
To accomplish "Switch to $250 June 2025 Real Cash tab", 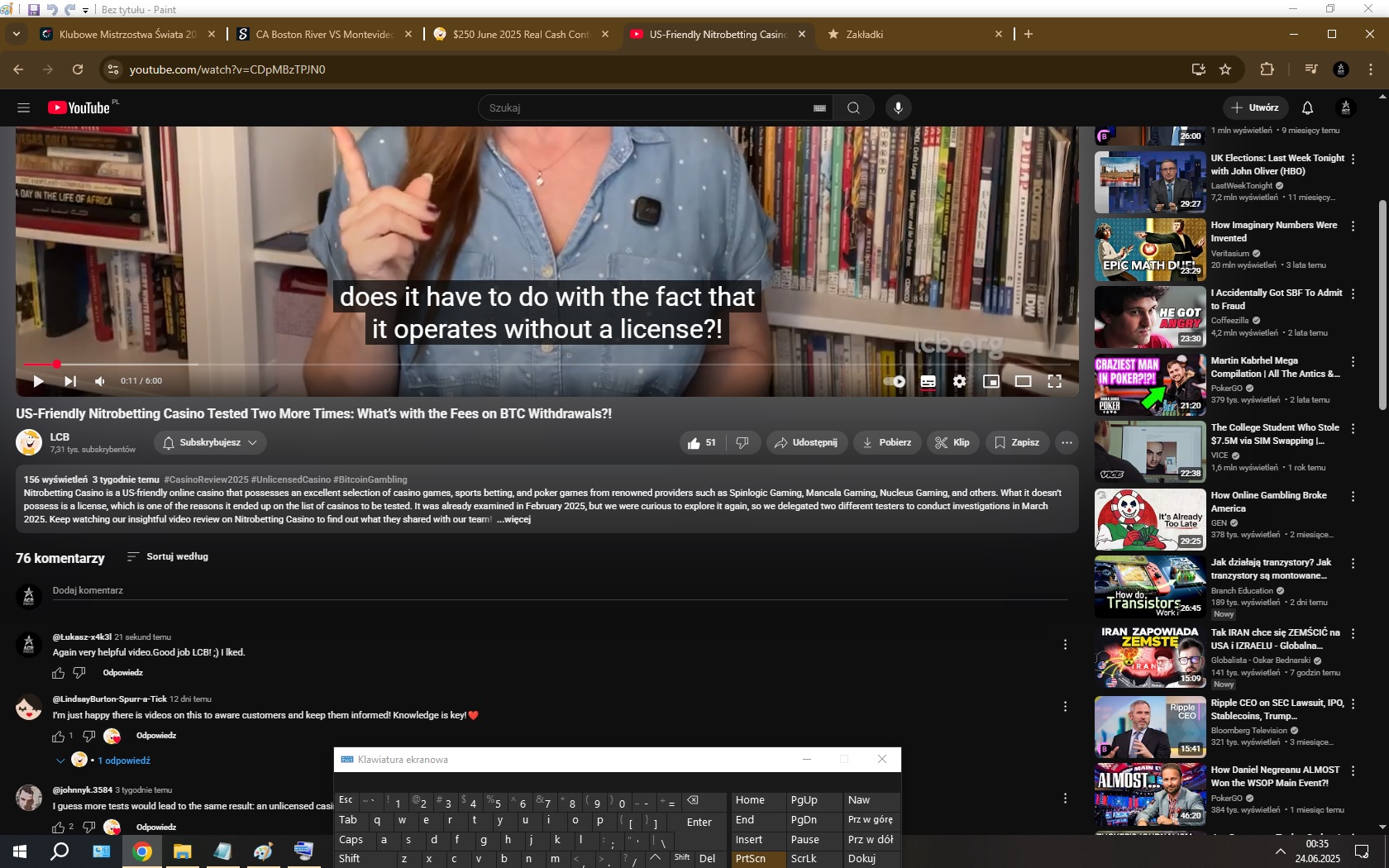I will click(x=521, y=34).
